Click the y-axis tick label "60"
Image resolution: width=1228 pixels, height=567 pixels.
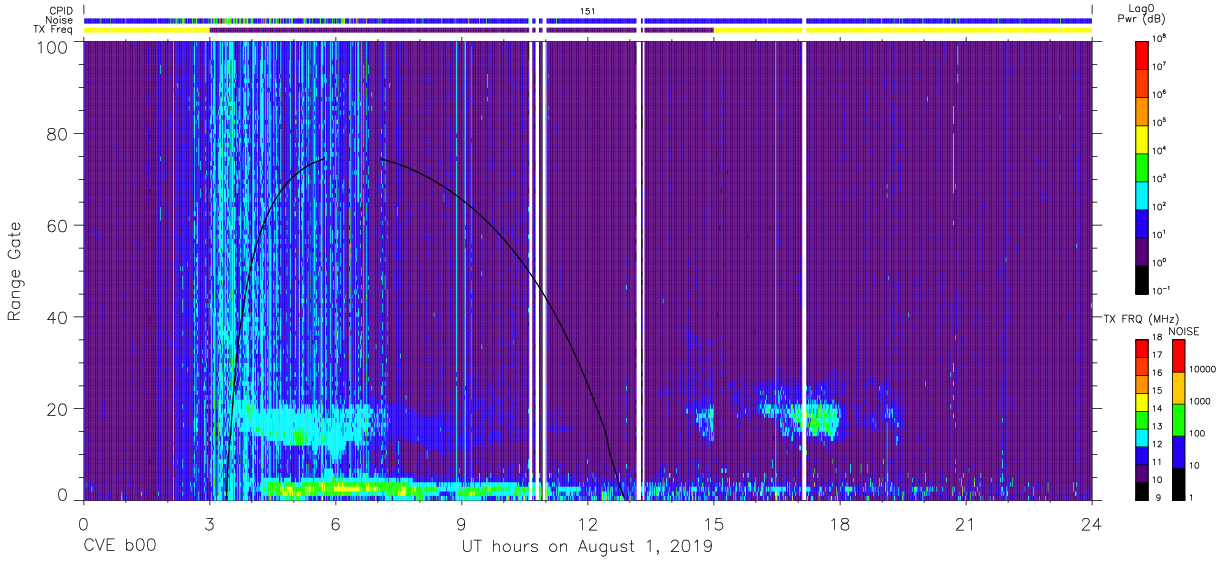[x=57, y=226]
